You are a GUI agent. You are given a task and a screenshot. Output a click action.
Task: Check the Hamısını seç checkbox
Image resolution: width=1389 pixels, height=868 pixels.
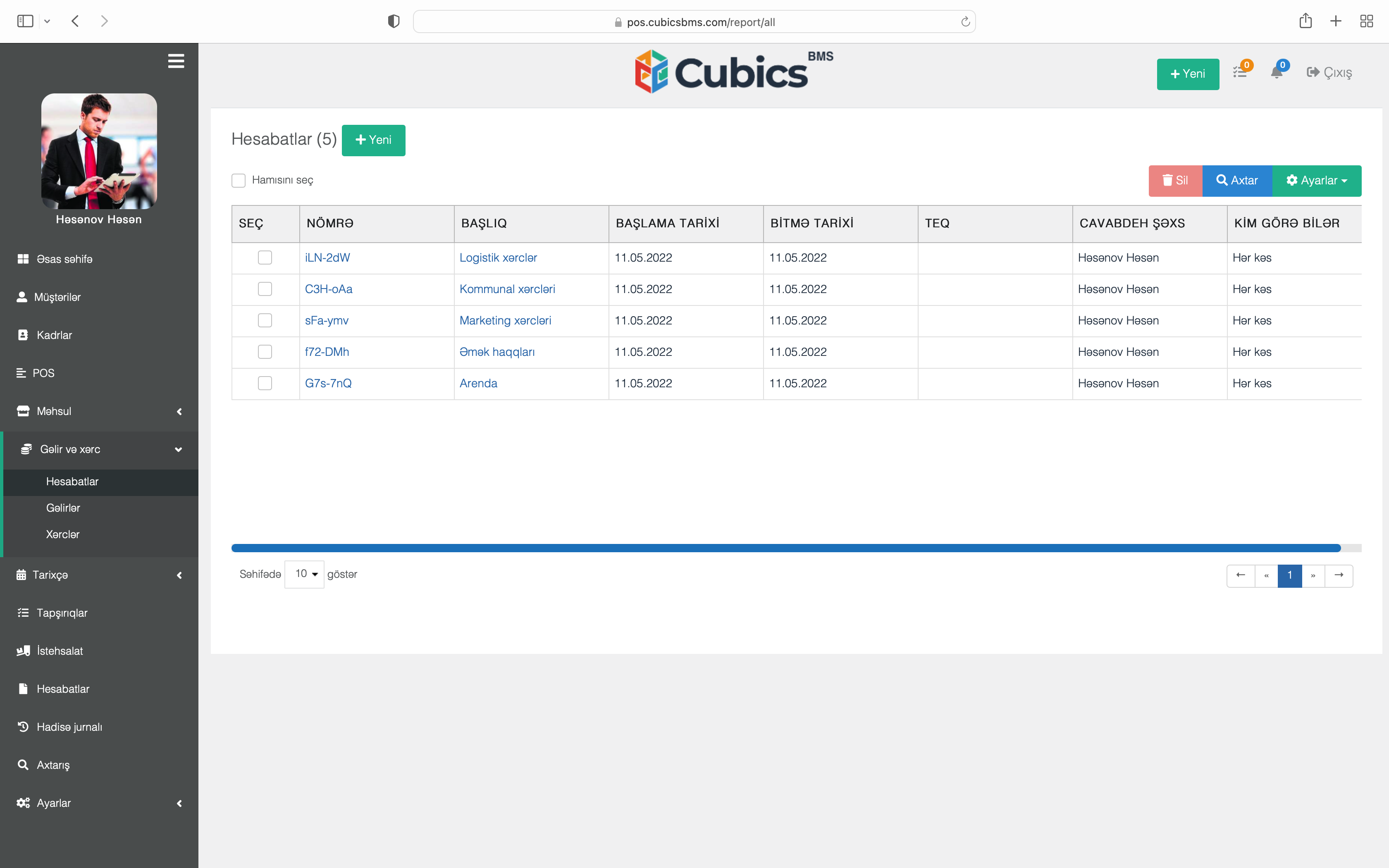click(x=239, y=180)
